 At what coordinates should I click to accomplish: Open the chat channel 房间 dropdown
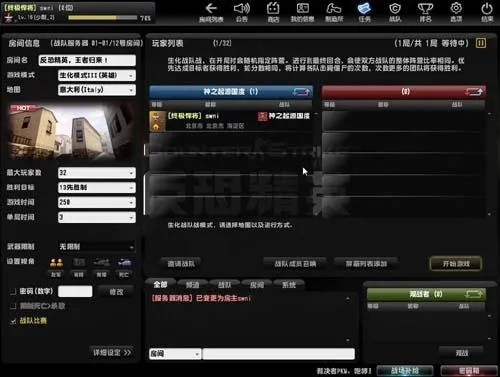point(175,354)
